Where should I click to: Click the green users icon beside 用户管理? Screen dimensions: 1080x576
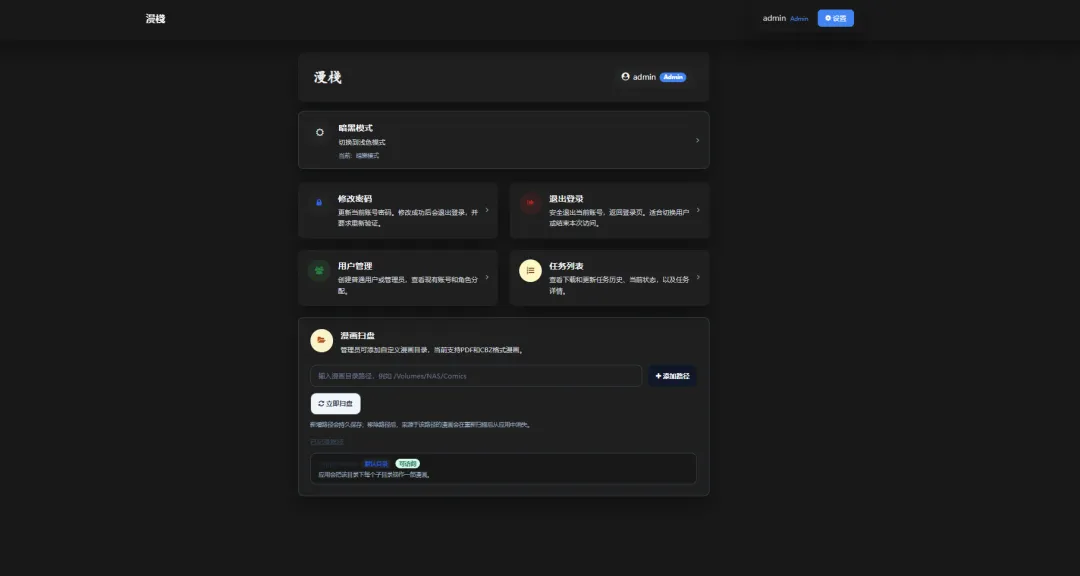(319, 271)
